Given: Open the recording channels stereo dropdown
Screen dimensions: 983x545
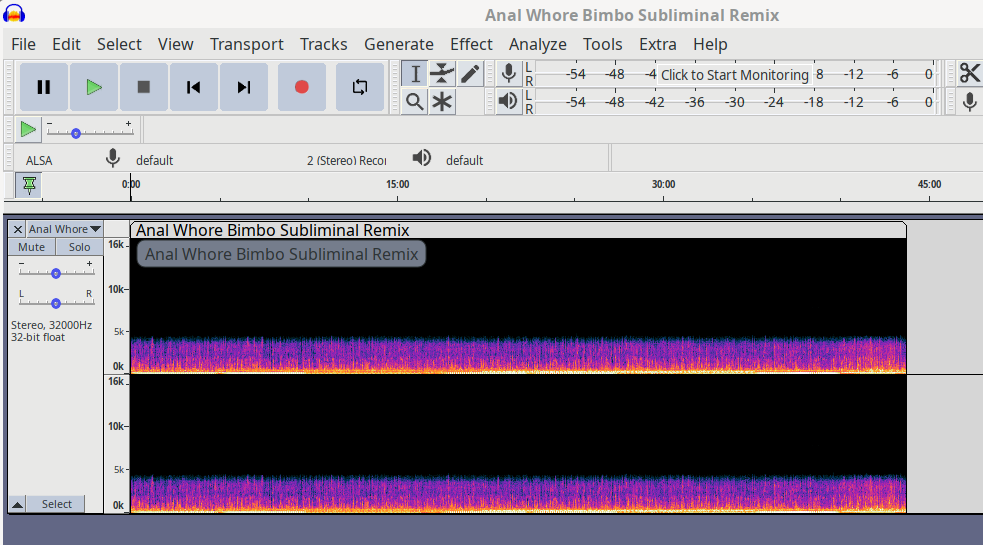Looking at the screenshot, I should [x=346, y=160].
